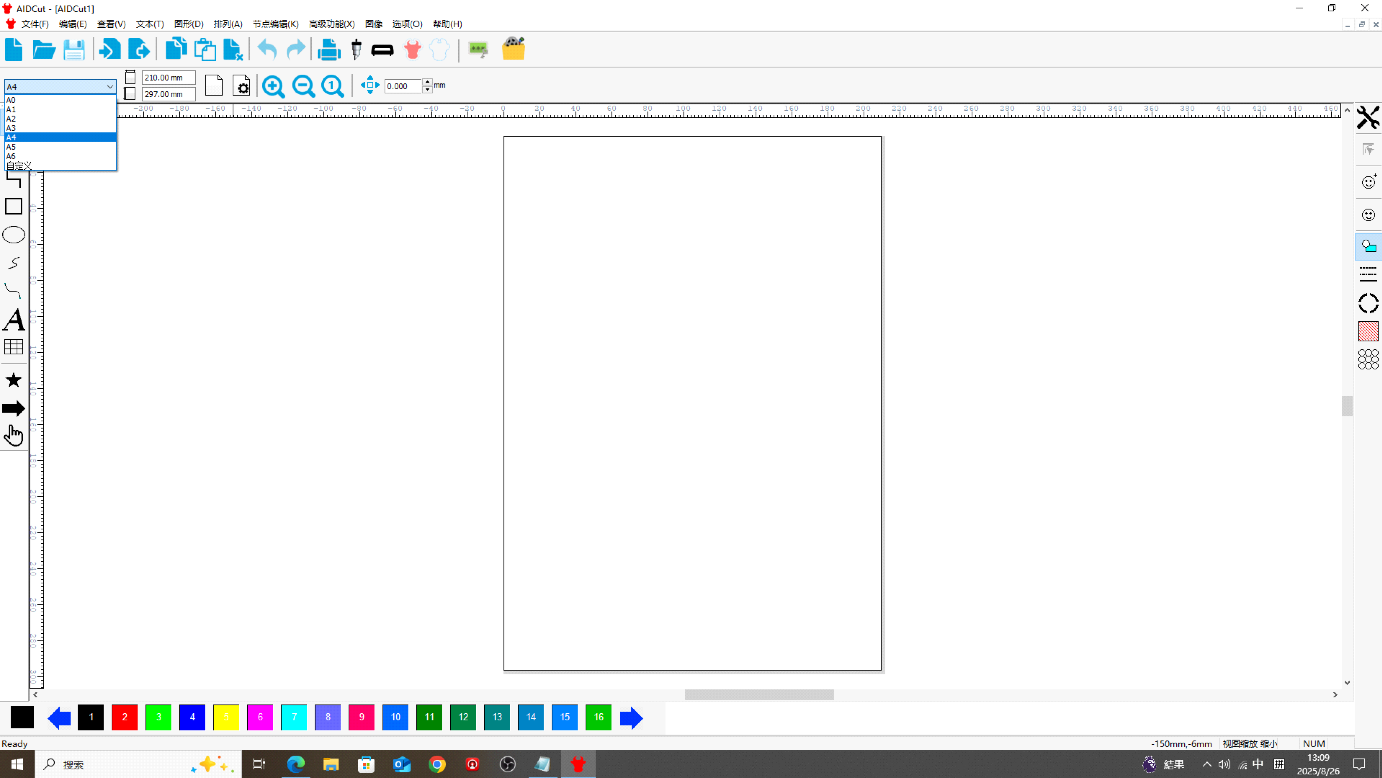Select 自定义 custom size in dropdown list
Viewport: 1382px width, 778px height.
tap(60, 166)
